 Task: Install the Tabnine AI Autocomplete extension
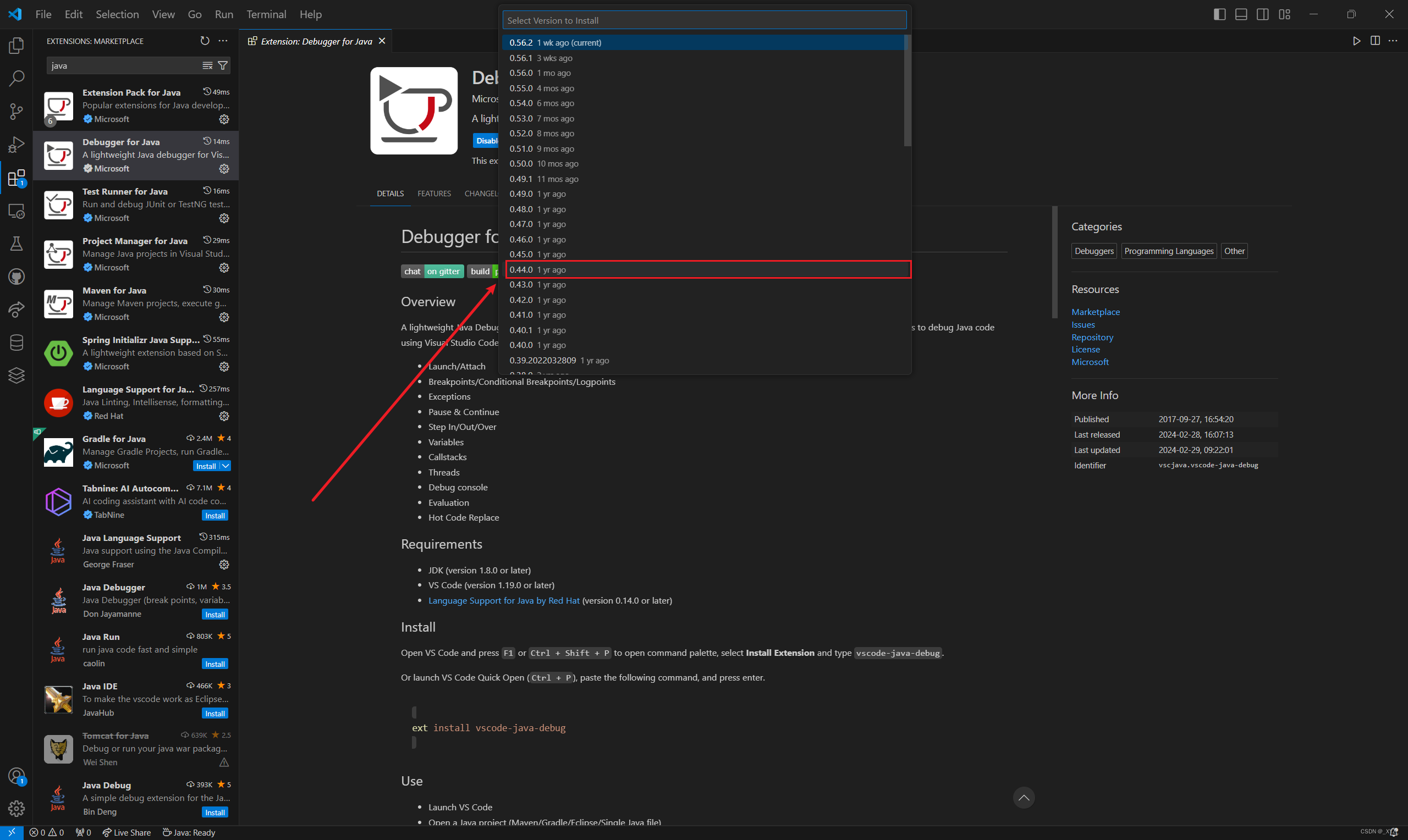[x=215, y=516]
